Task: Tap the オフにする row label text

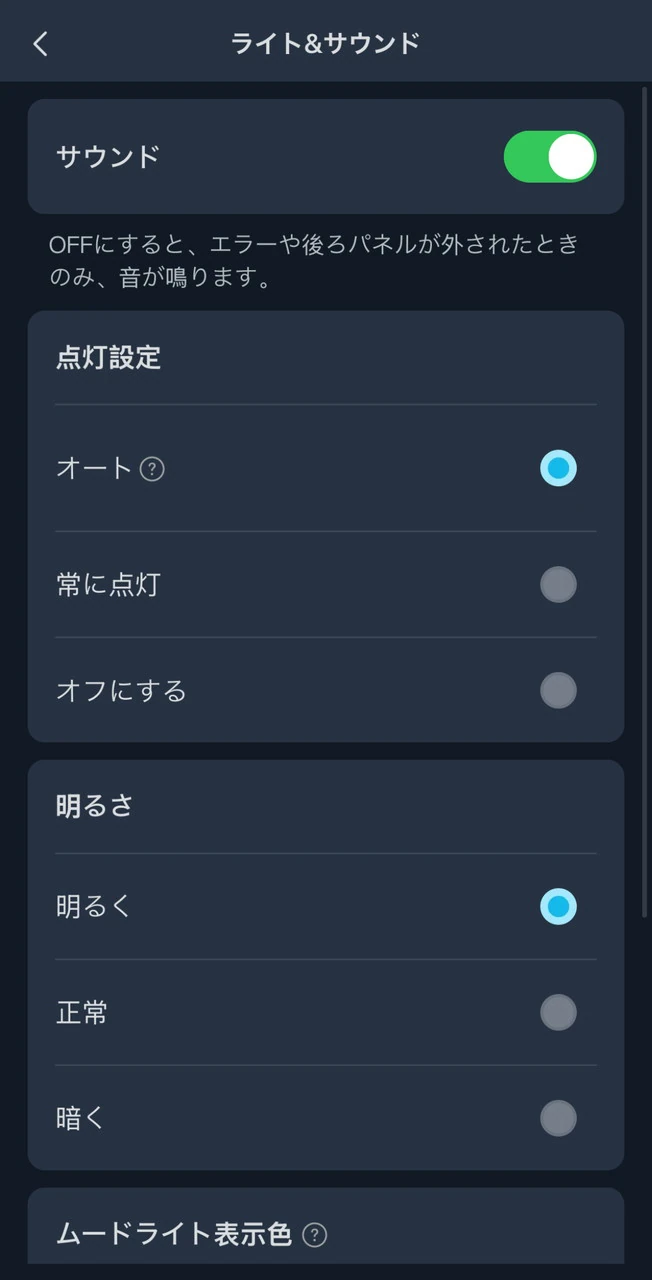Action: (x=121, y=690)
